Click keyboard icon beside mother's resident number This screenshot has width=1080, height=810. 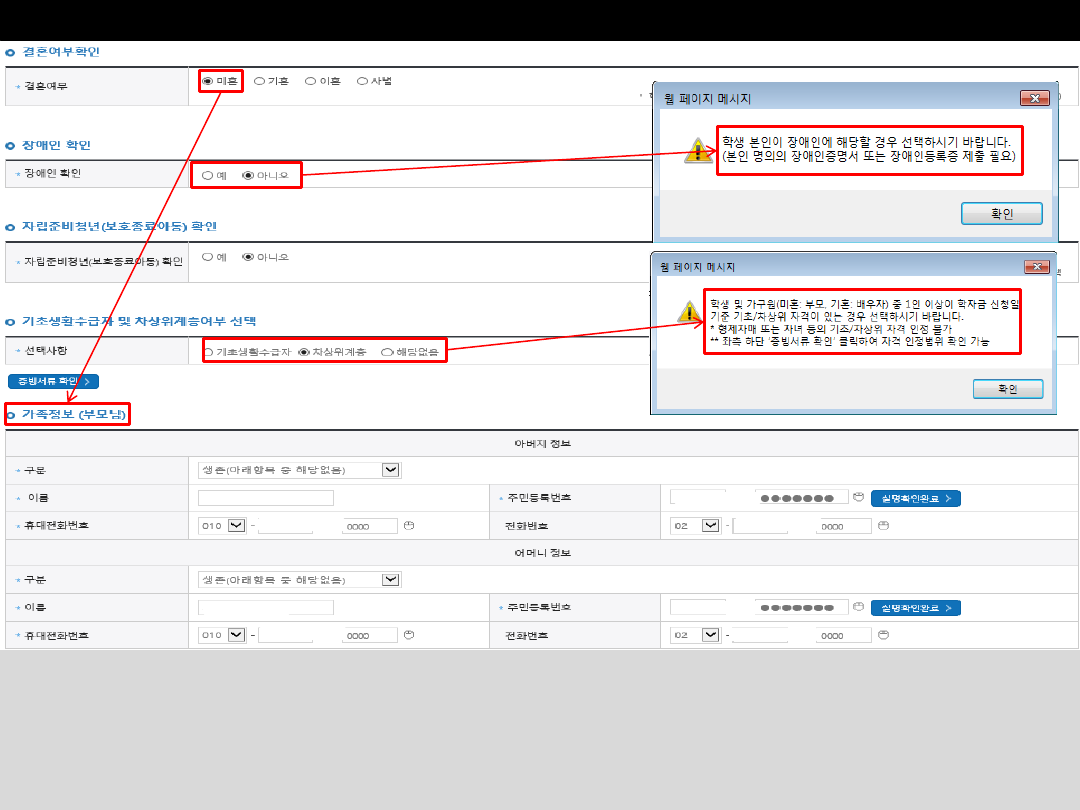pyautogui.click(x=858, y=607)
